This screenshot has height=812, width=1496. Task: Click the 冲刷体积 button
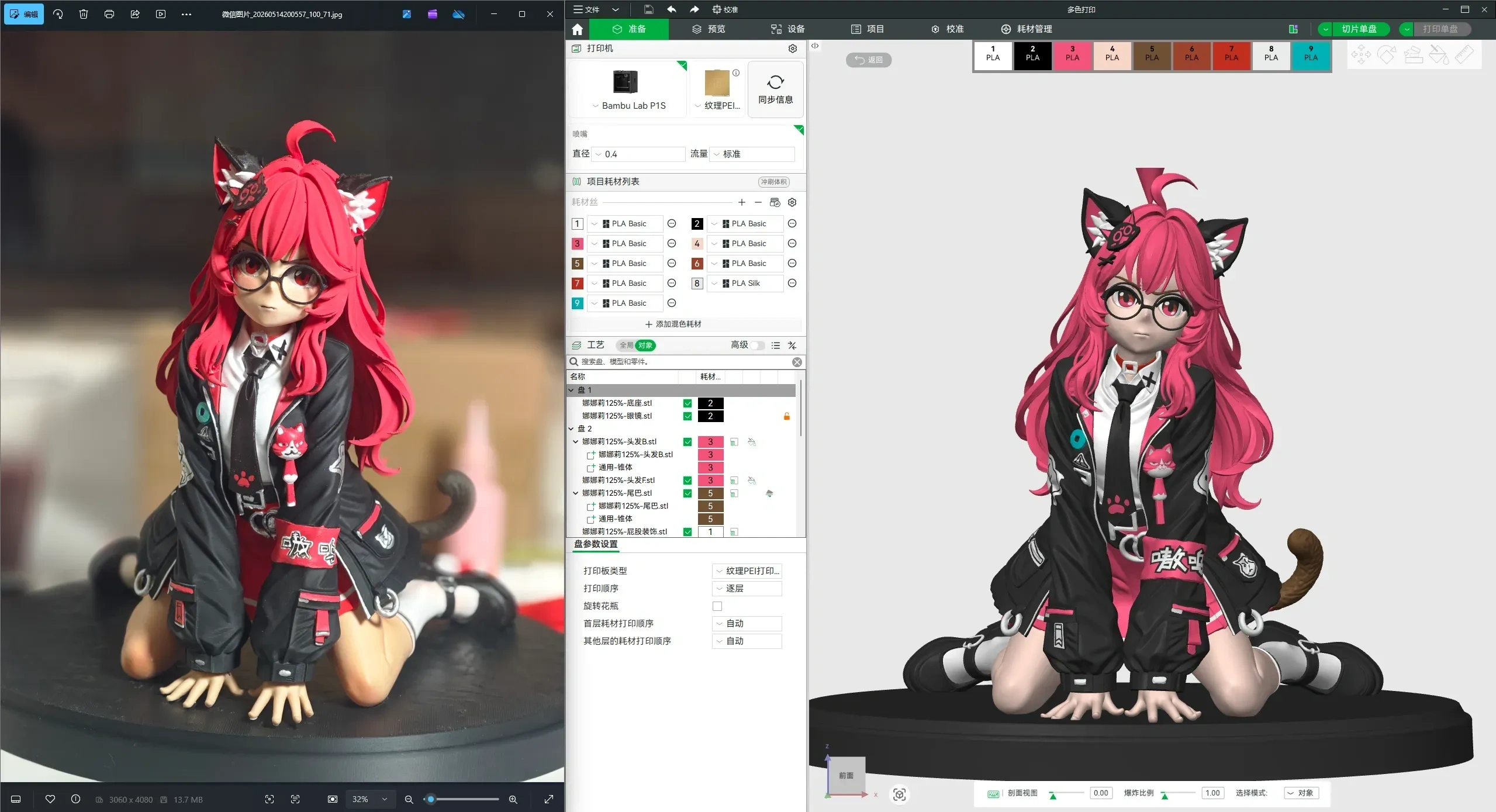click(774, 182)
